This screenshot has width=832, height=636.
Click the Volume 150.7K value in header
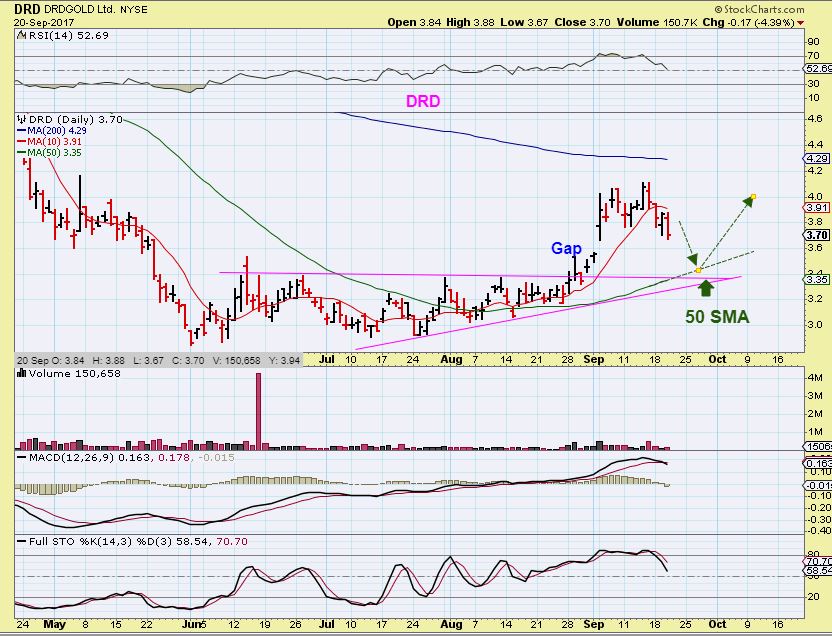click(x=656, y=22)
